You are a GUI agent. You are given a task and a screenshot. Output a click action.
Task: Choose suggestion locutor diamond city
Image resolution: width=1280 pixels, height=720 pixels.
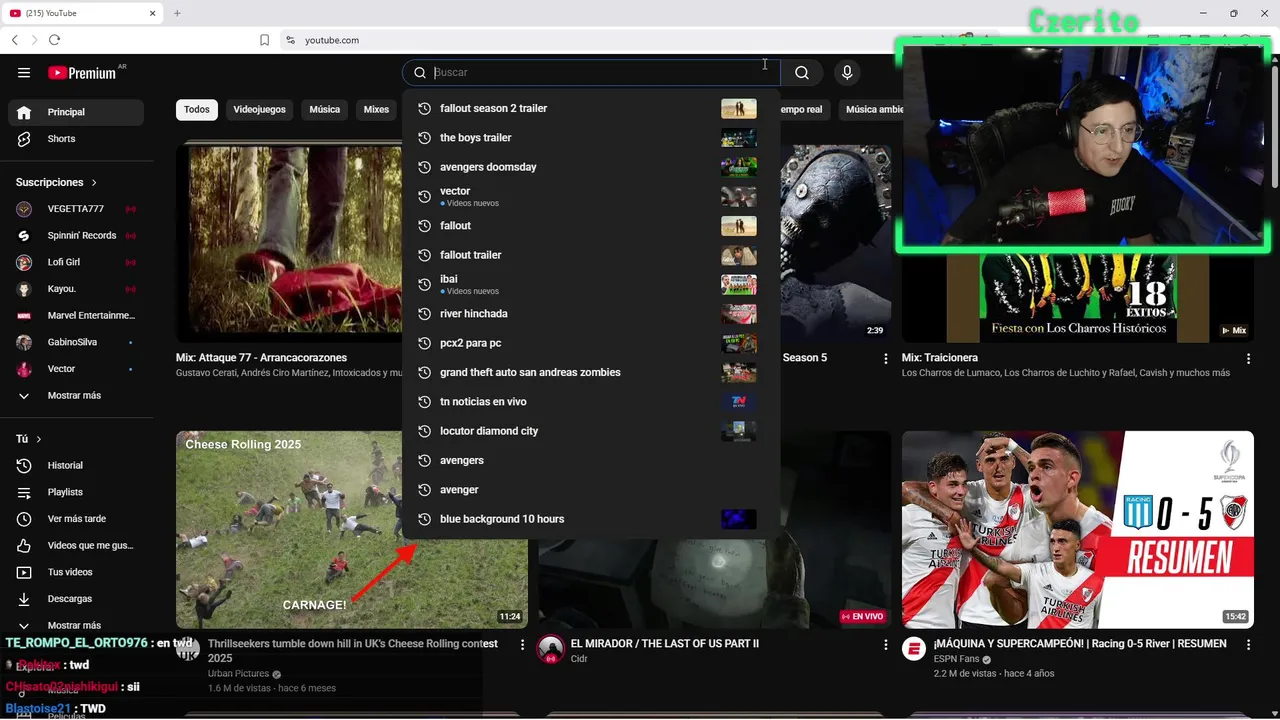point(591,431)
